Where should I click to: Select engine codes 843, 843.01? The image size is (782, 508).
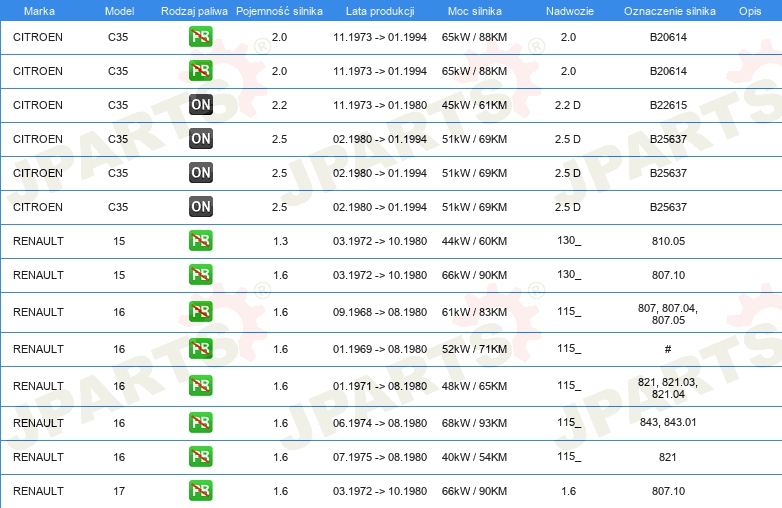[x=668, y=422]
